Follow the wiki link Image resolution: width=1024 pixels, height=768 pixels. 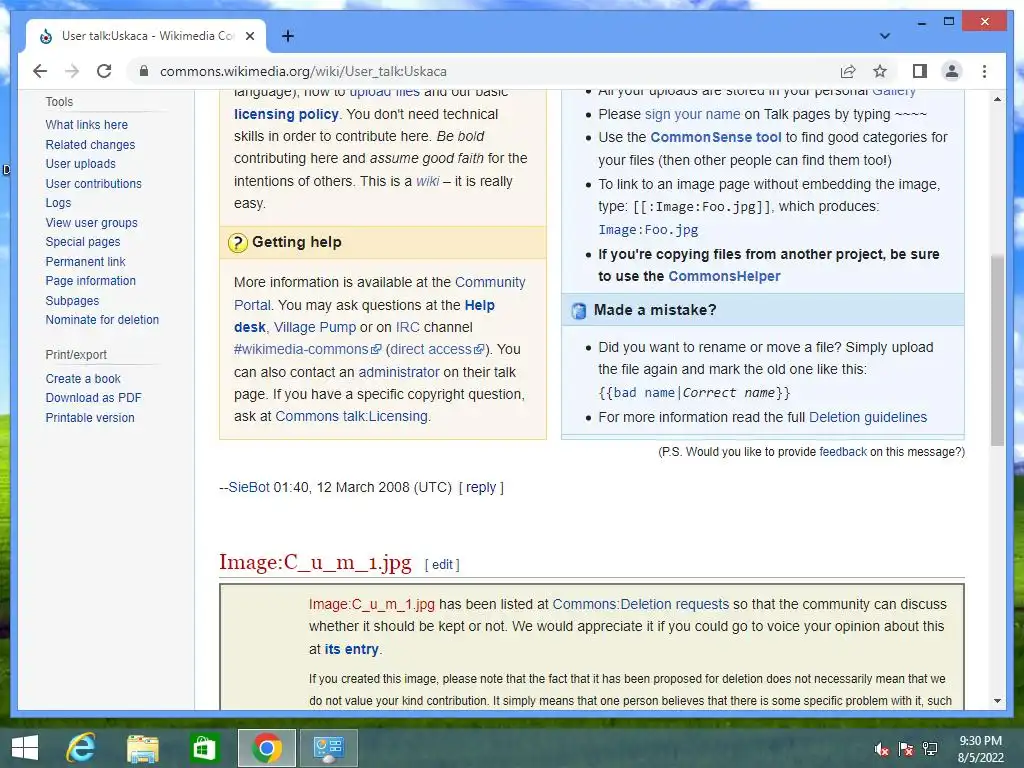(x=428, y=181)
